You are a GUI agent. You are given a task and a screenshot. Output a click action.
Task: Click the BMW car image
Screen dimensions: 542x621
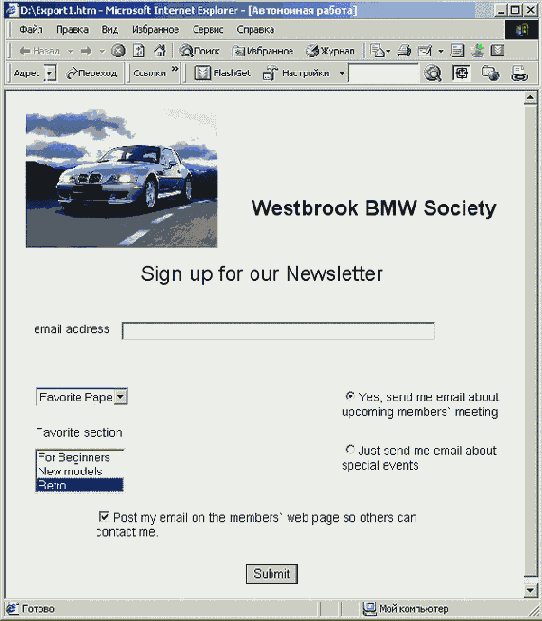[121, 178]
